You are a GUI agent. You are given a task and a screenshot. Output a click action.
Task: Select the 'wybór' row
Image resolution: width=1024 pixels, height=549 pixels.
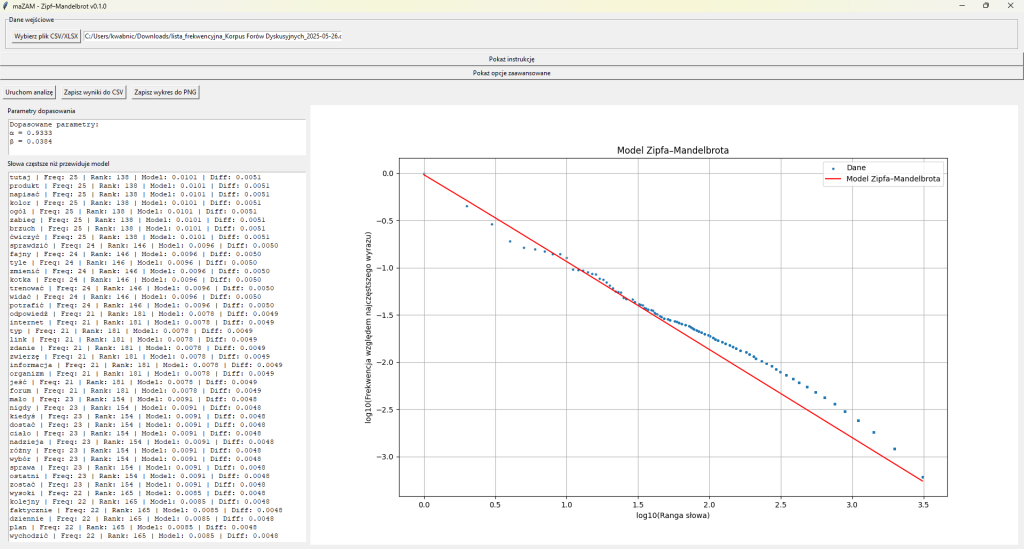click(135, 459)
